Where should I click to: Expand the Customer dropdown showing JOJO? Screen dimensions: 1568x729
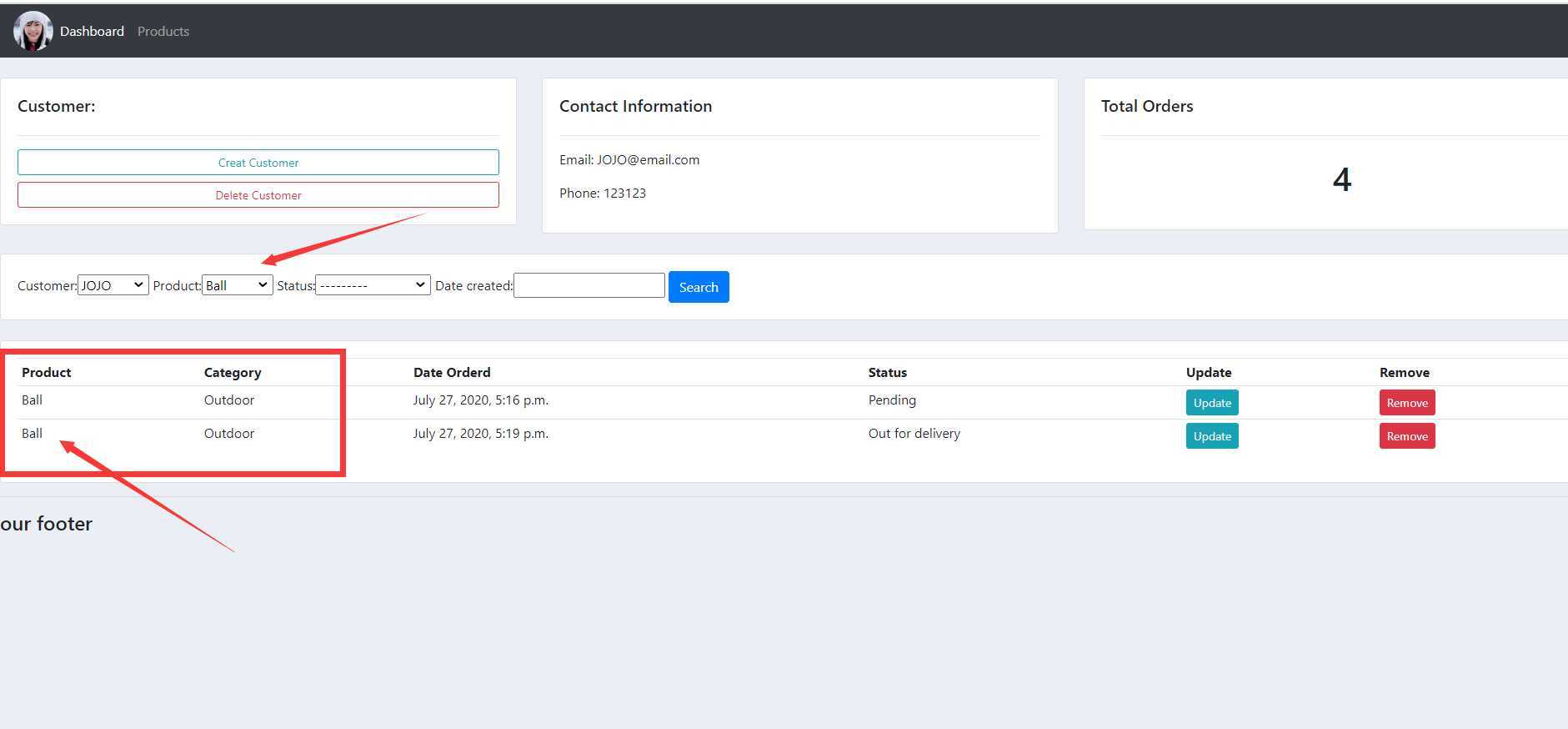(x=113, y=285)
